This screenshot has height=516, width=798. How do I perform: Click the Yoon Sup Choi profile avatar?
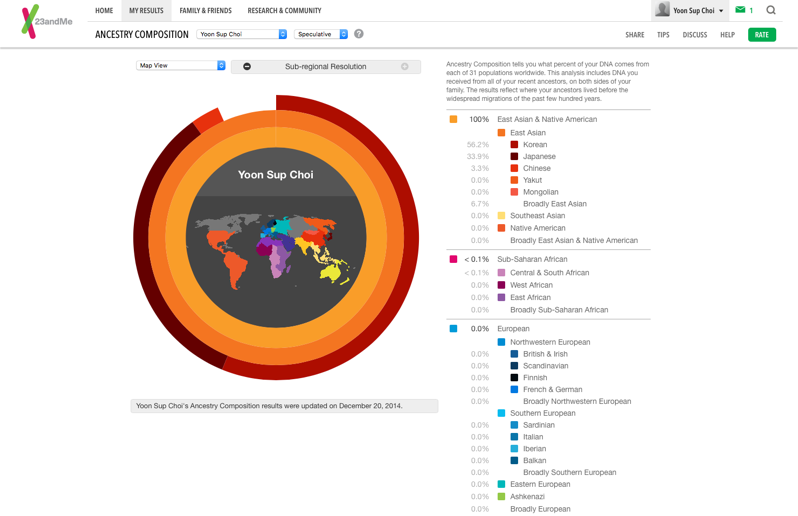tap(662, 10)
